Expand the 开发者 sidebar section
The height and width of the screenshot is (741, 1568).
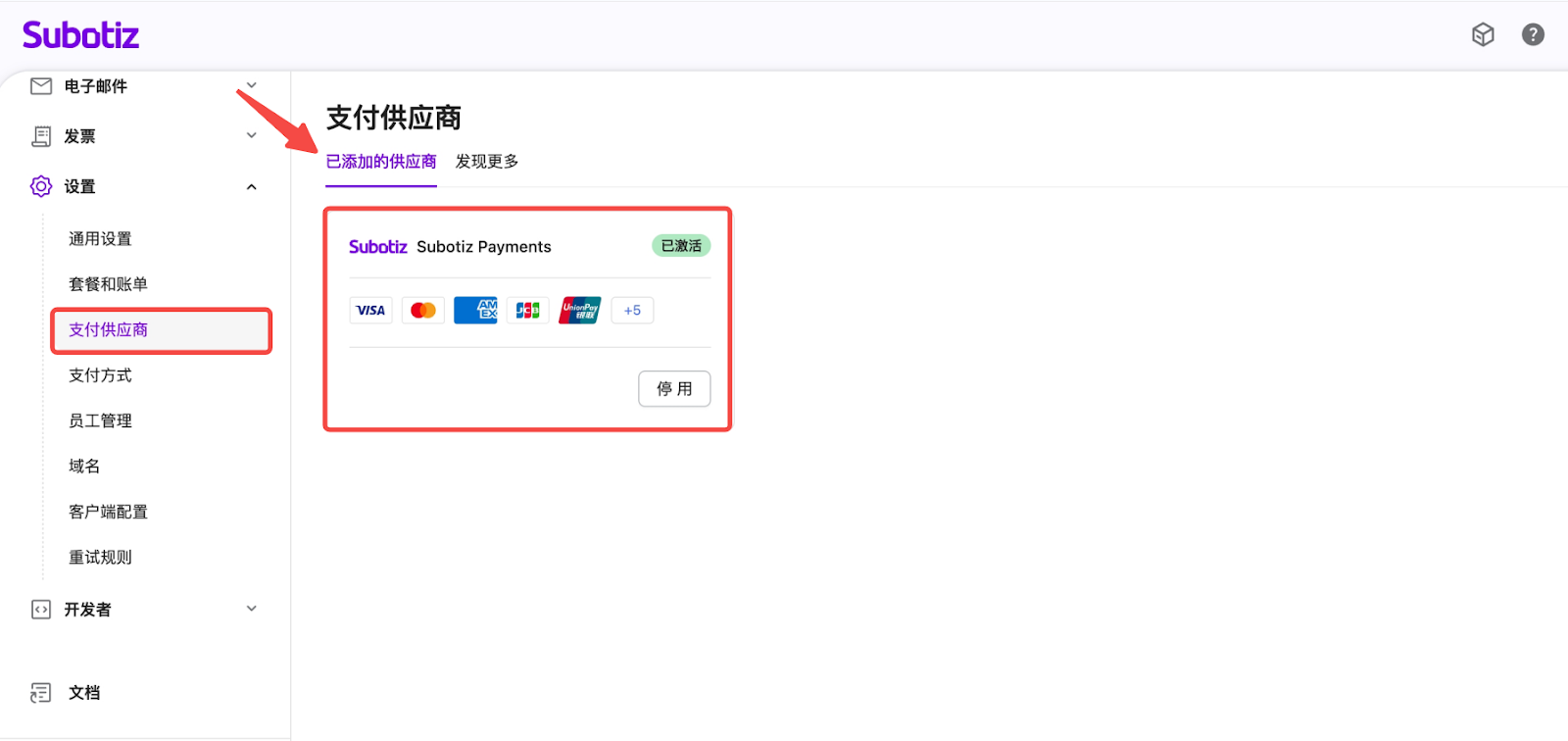click(x=252, y=609)
